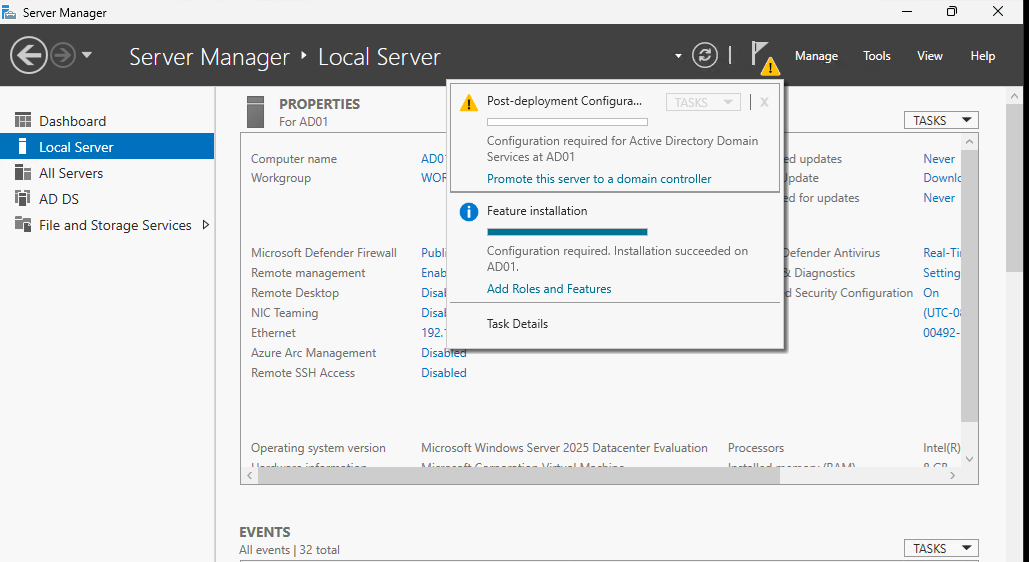Expand File and Storage Services arrow
This screenshot has width=1029, height=562.
206,225
